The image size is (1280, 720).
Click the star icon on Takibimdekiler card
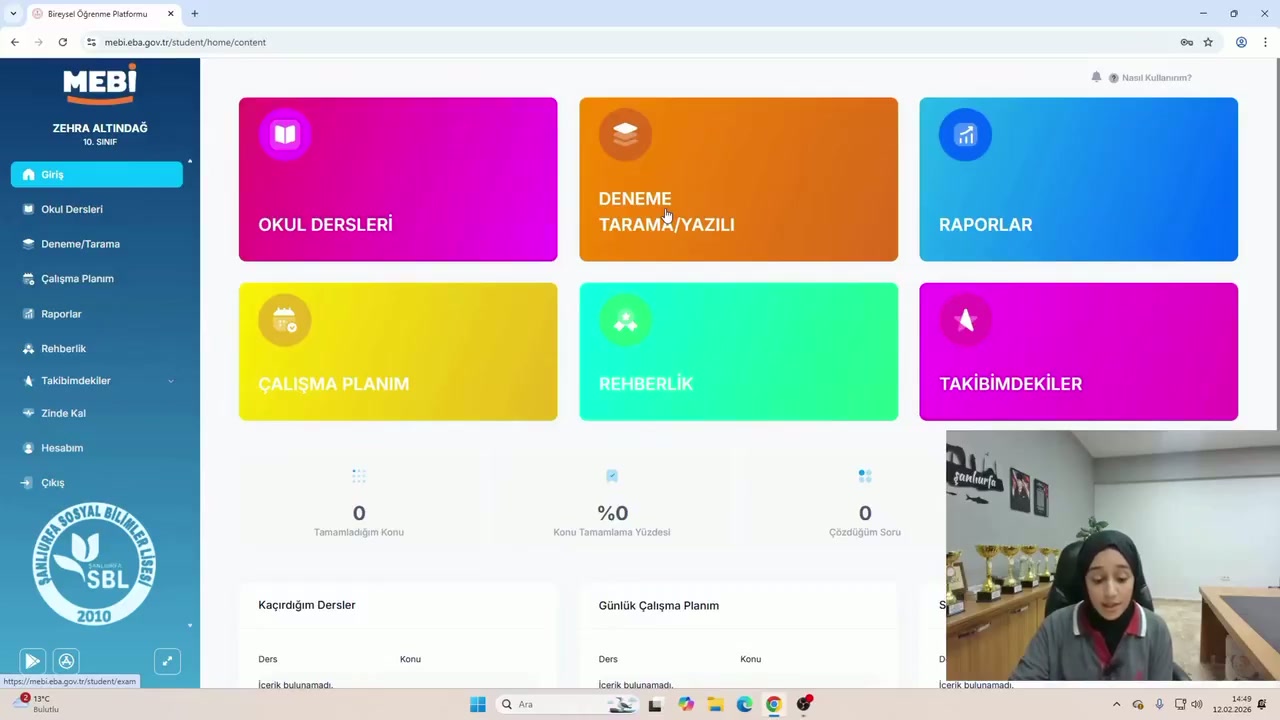(x=965, y=320)
